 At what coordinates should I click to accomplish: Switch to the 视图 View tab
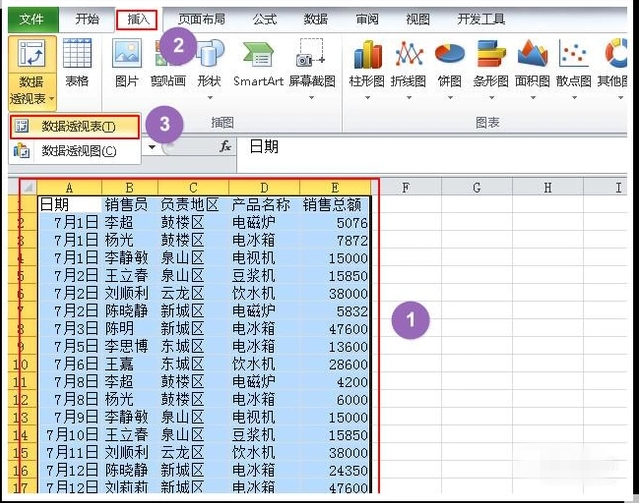pos(418,19)
